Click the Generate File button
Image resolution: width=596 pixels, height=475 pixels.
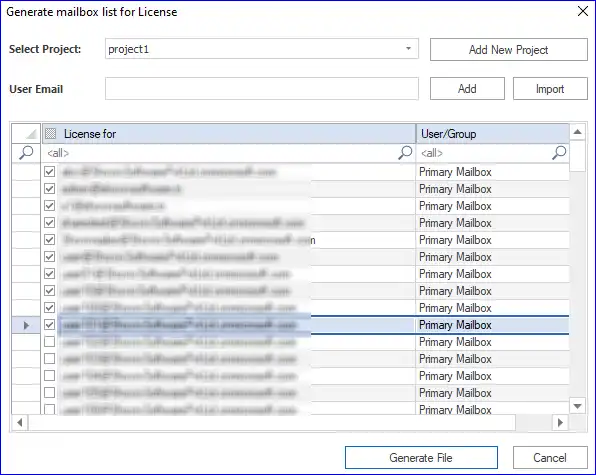click(x=421, y=458)
